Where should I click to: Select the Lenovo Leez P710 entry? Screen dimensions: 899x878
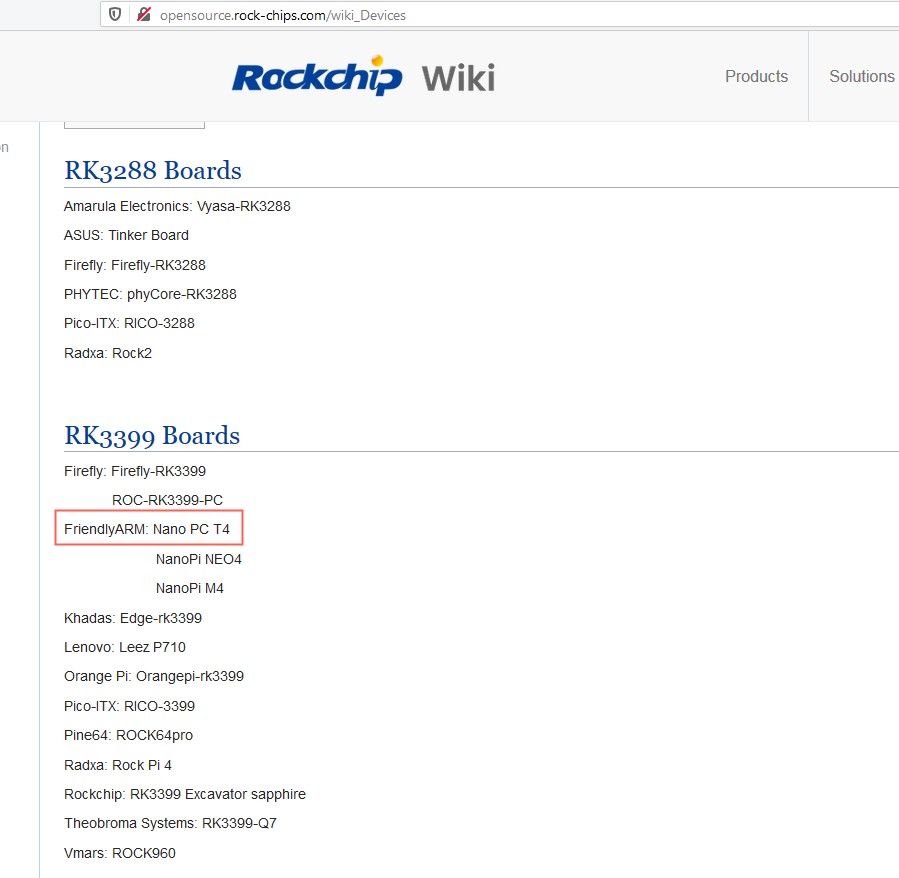point(124,647)
